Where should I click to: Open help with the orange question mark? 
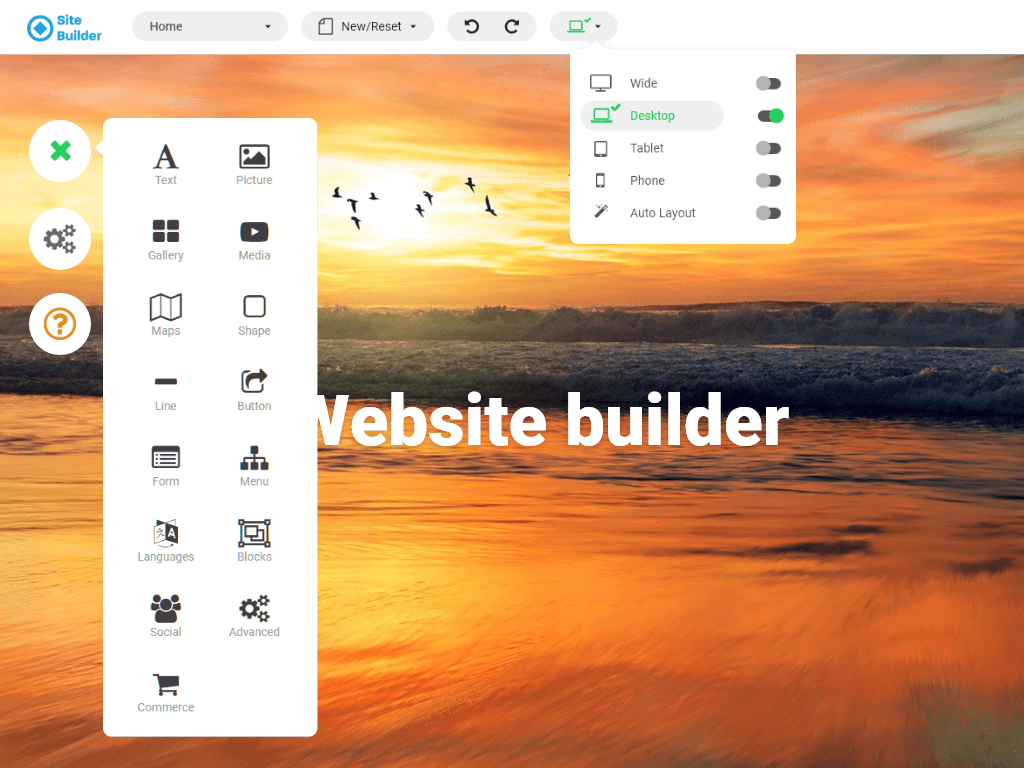60,324
